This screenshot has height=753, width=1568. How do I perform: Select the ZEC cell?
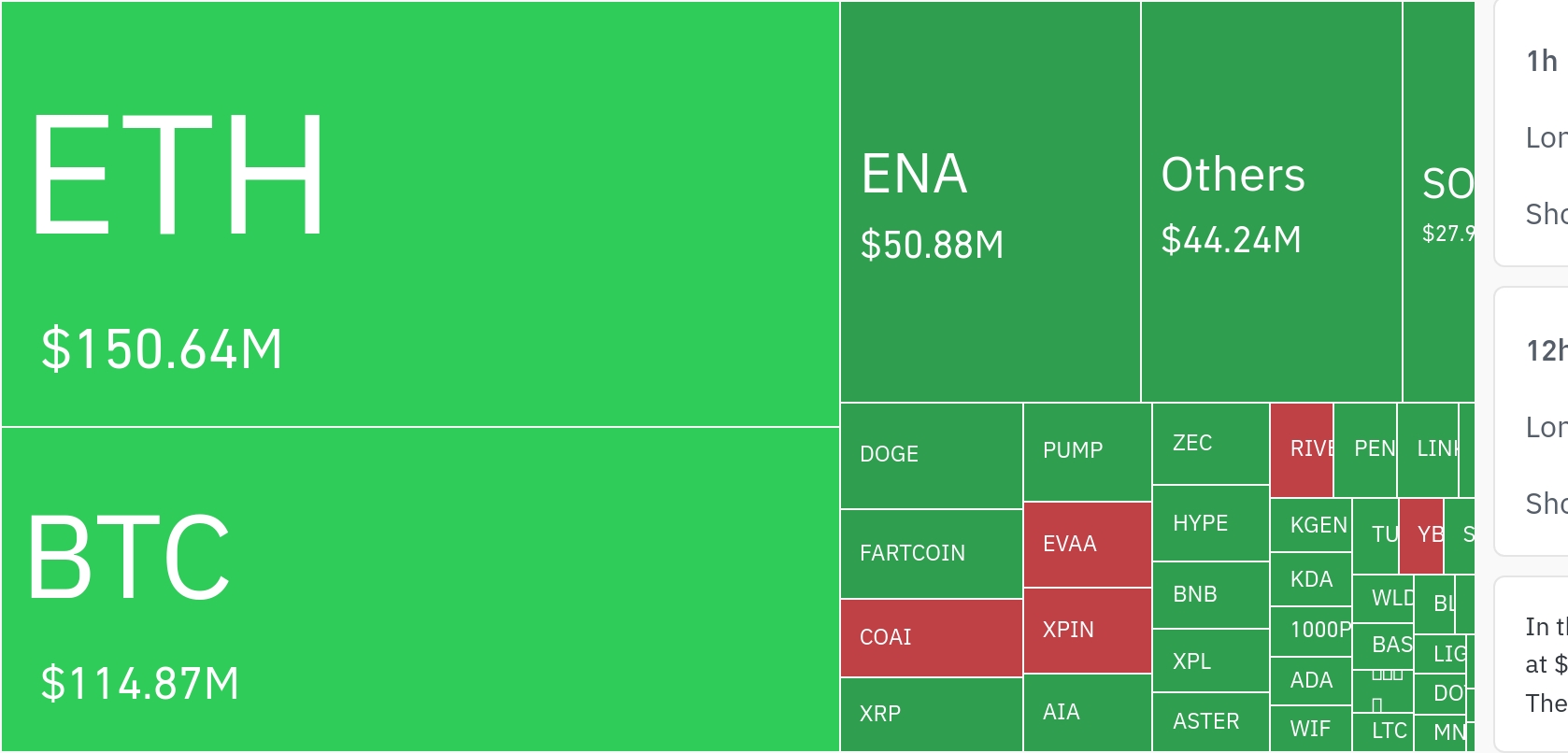pos(1210,444)
